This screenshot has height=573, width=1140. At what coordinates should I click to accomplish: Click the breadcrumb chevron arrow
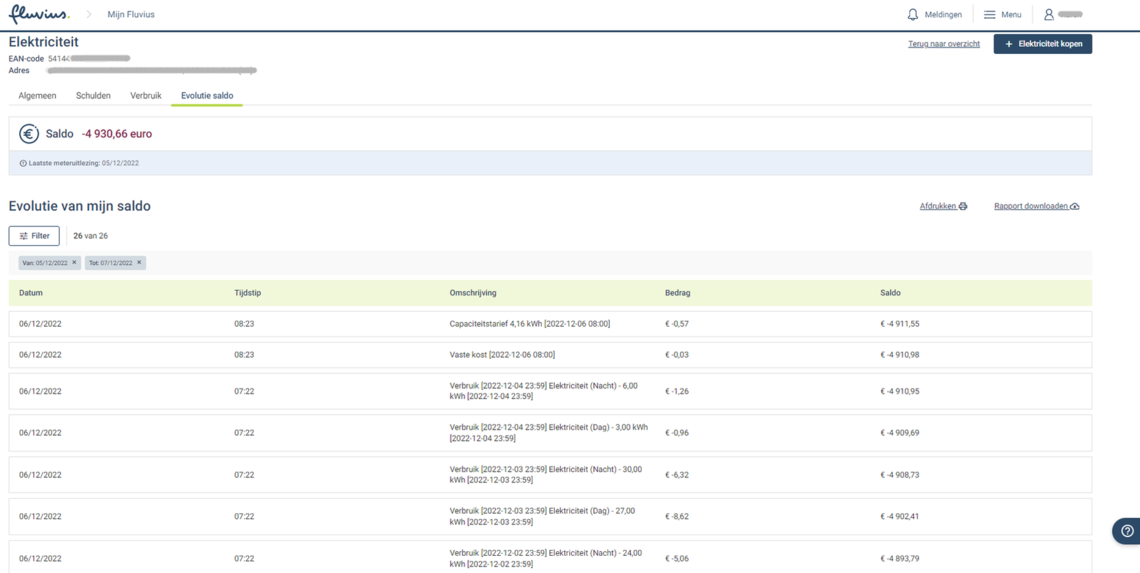(89, 15)
